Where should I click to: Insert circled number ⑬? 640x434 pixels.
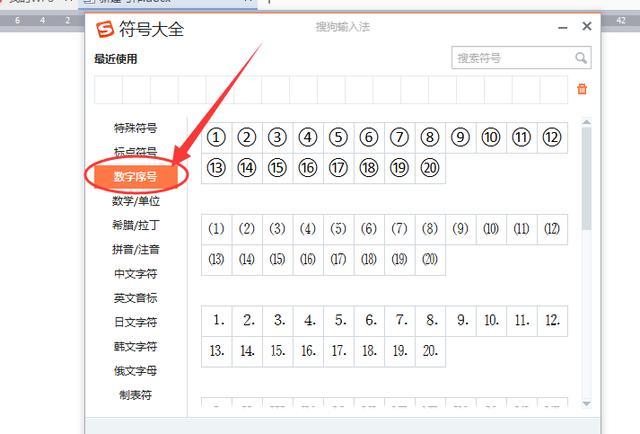click(x=216, y=168)
